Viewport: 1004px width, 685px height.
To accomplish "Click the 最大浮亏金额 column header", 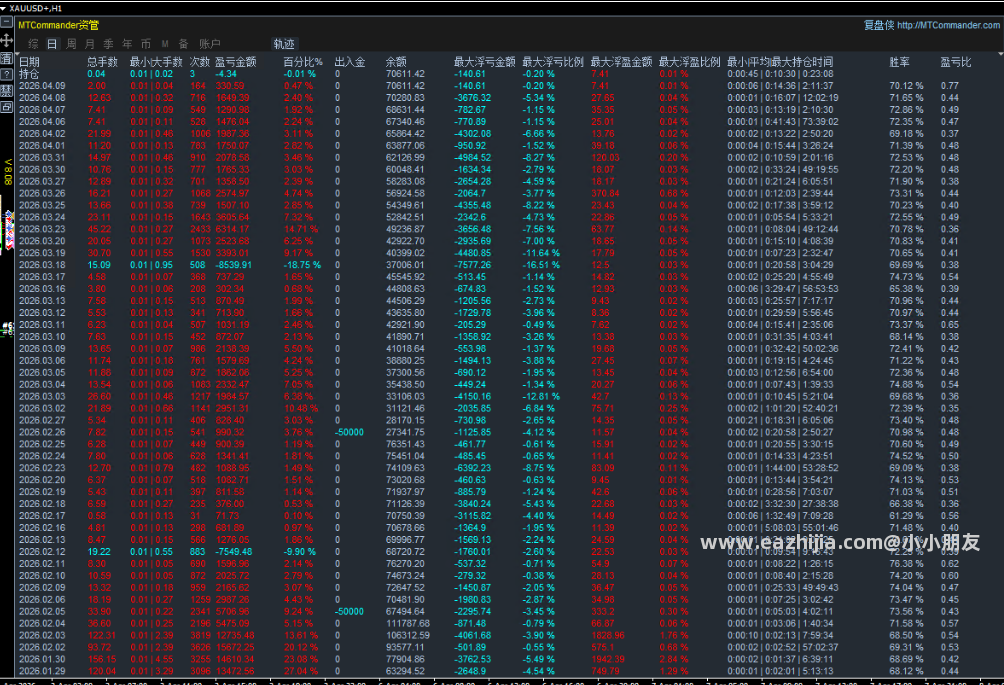I will point(485,62).
